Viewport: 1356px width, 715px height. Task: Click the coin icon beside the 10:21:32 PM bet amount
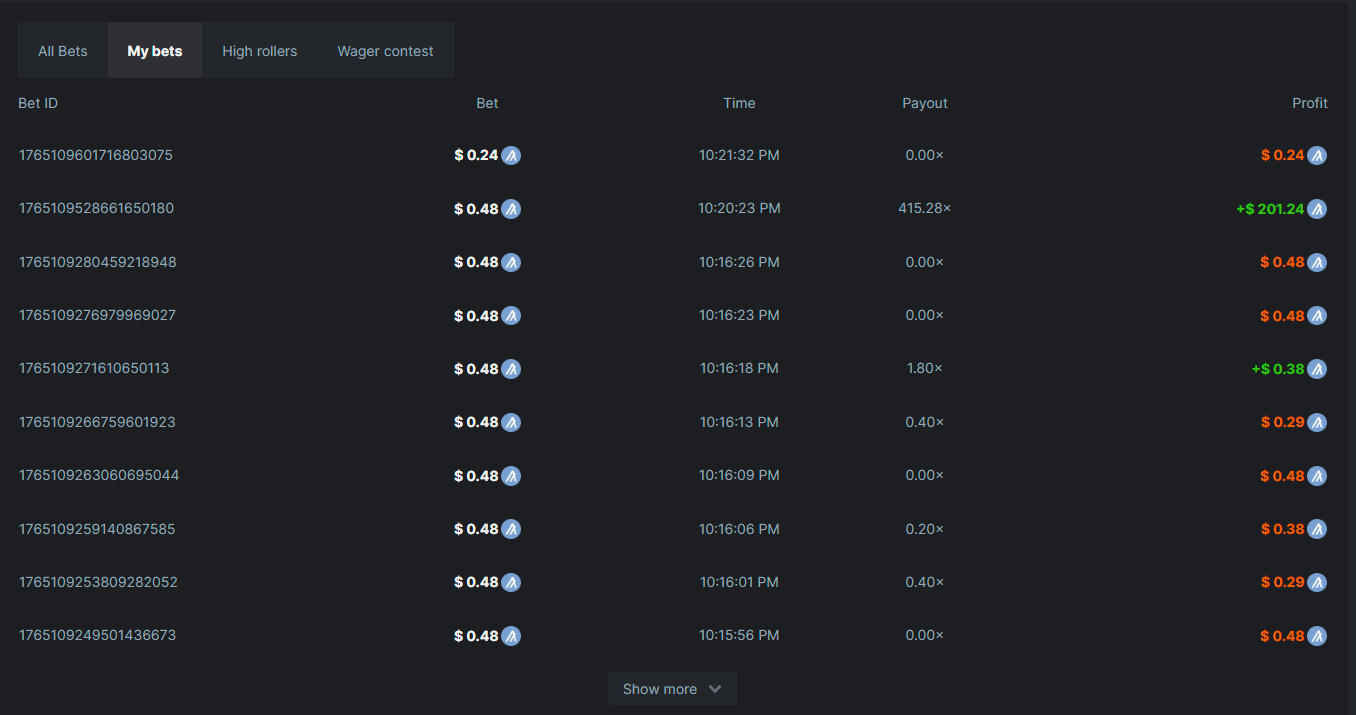pyautogui.click(x=511, y=156)
